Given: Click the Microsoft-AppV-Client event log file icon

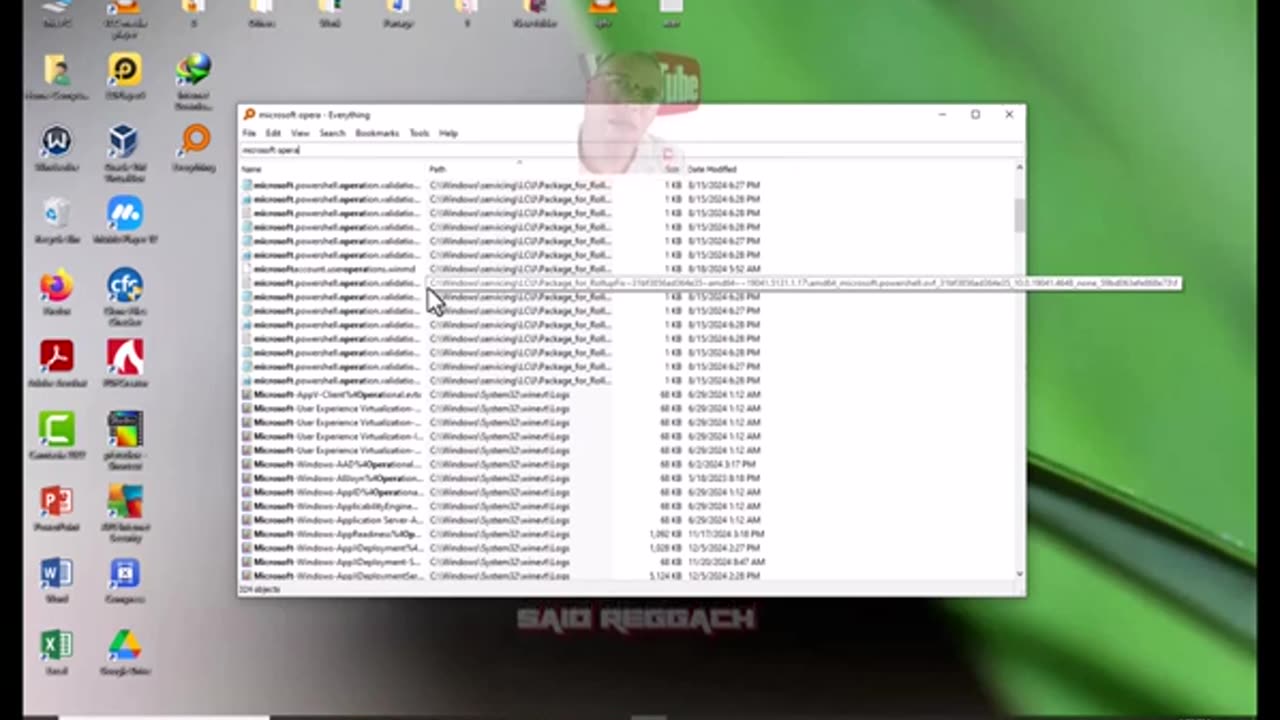Looking at the screenshot, I should 246,395.
